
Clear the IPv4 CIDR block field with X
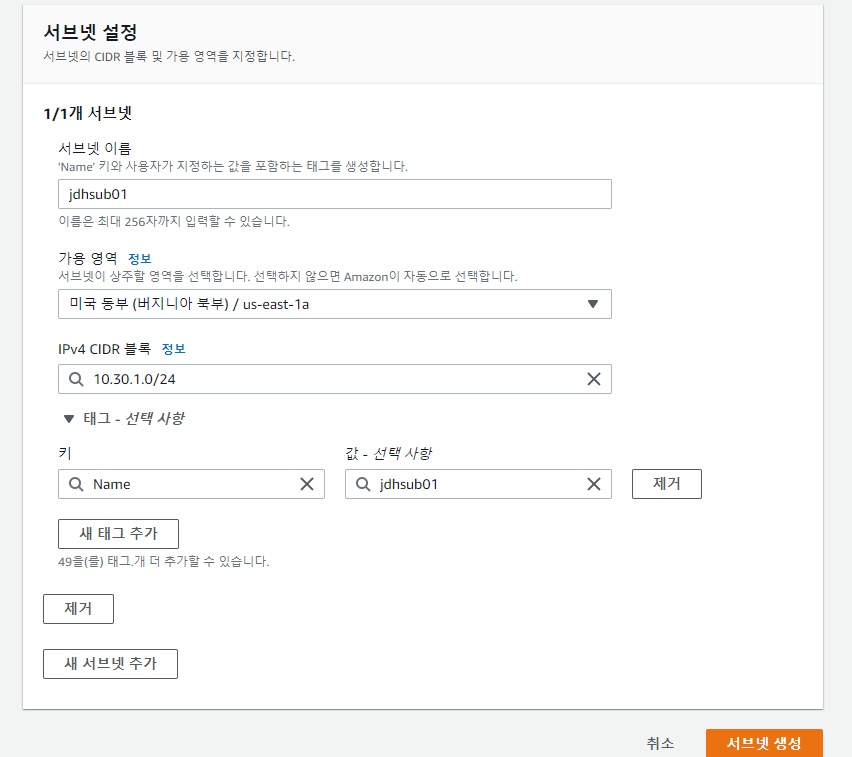click(593, 379)
